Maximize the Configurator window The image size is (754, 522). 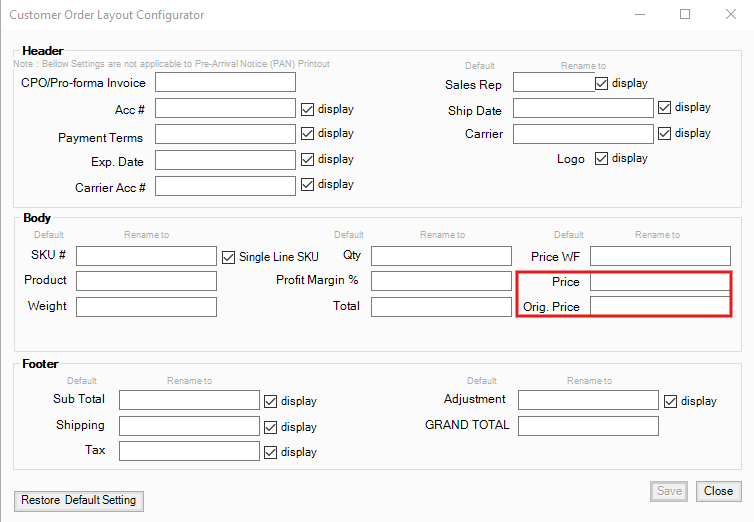(x=685, y=15)
